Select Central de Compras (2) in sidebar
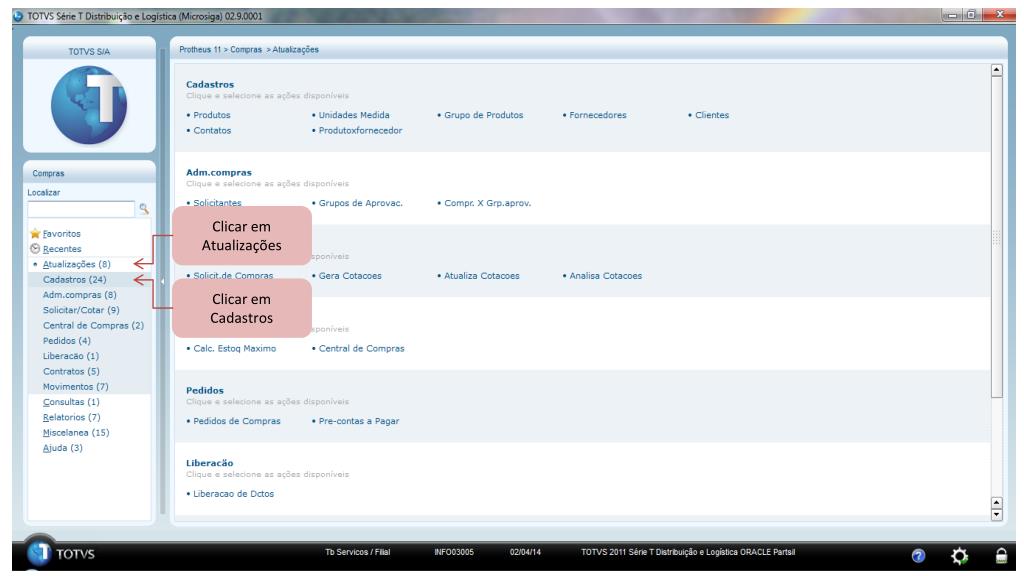 pyautogui.click(x=93, y=325)
